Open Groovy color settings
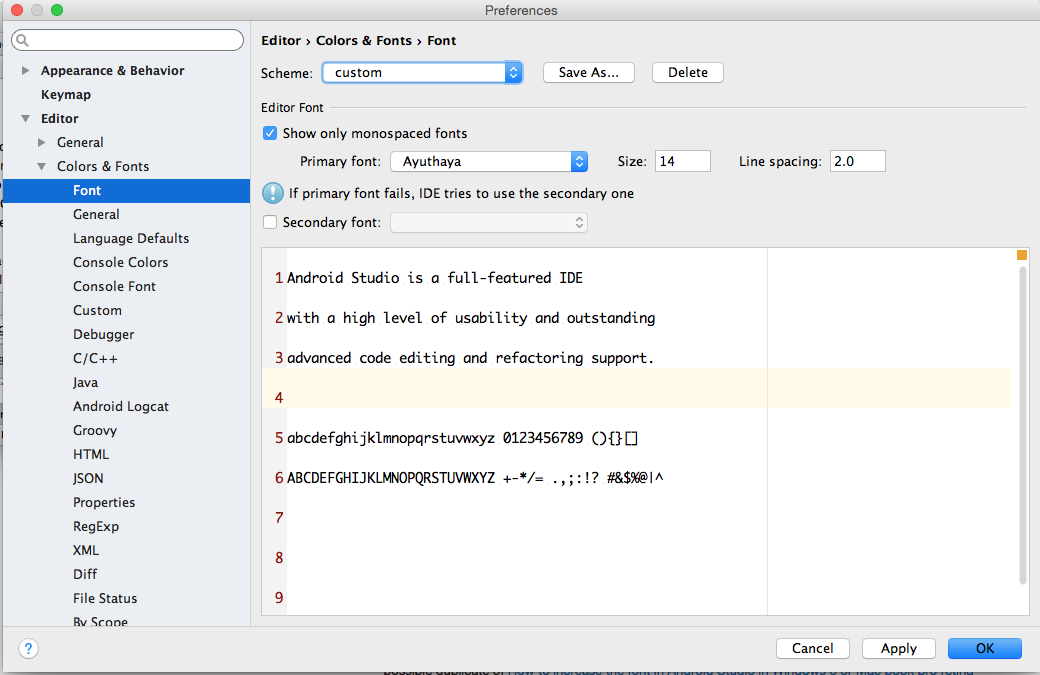 click(x=95, y=430)
